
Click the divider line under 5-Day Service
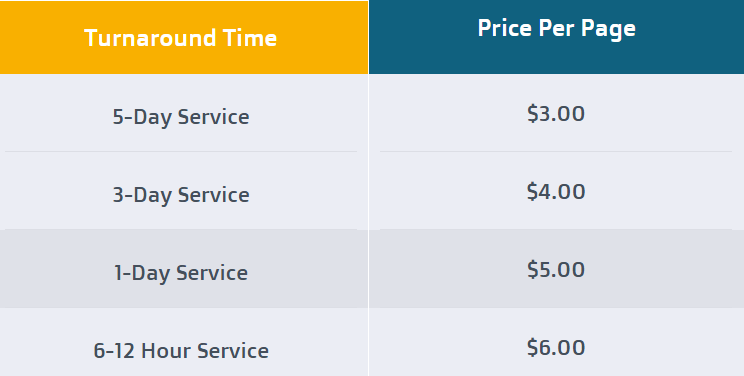click(181, 151)
